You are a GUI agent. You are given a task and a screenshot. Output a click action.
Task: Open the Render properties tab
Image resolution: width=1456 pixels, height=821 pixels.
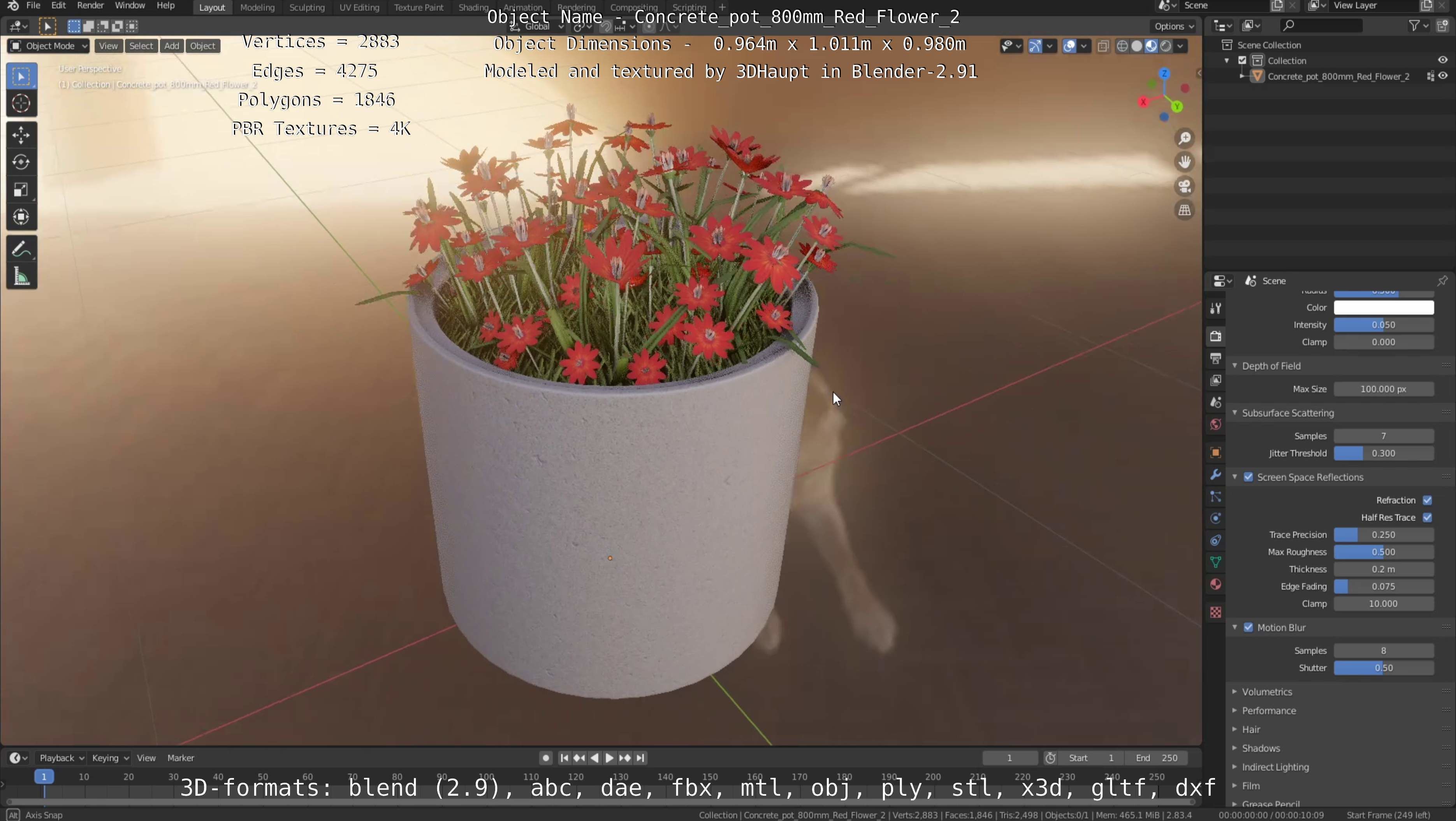1216,336
